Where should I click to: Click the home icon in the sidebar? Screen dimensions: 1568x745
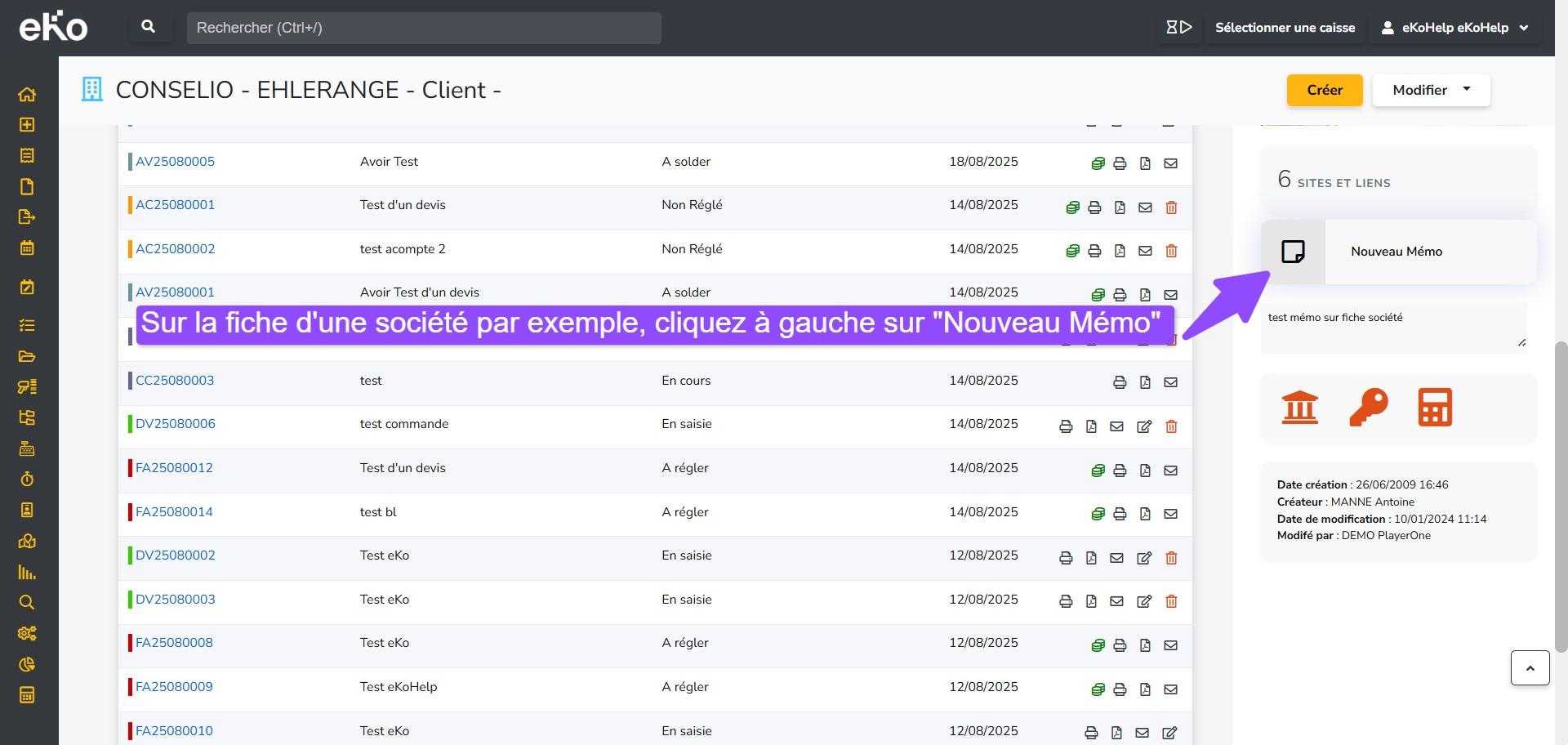pos(27,94)
